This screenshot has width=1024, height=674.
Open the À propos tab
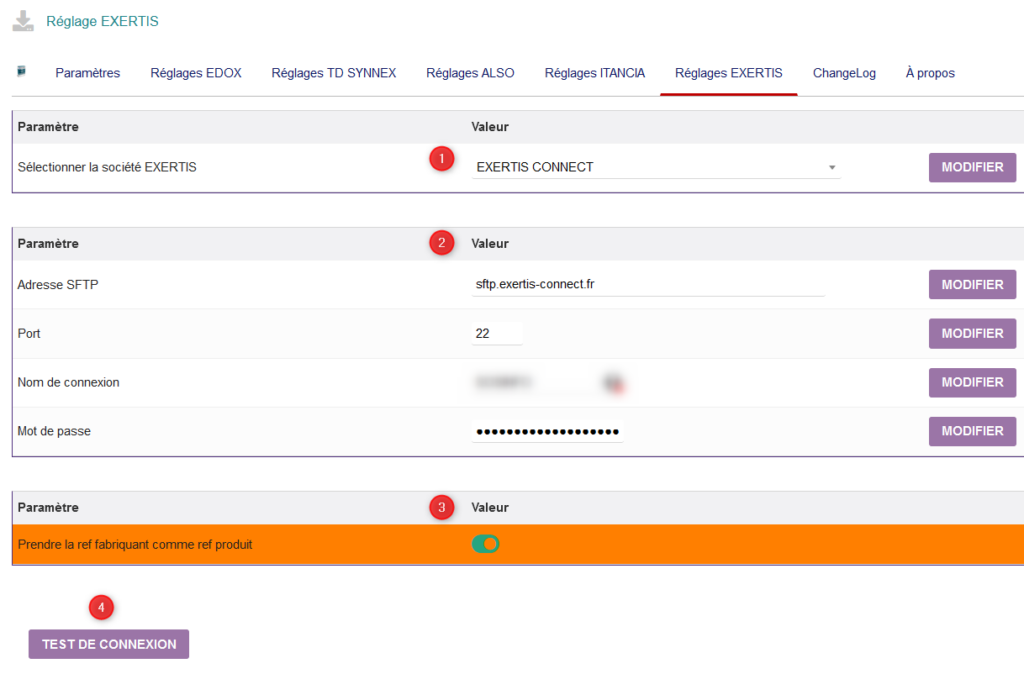tap(930, 73)
